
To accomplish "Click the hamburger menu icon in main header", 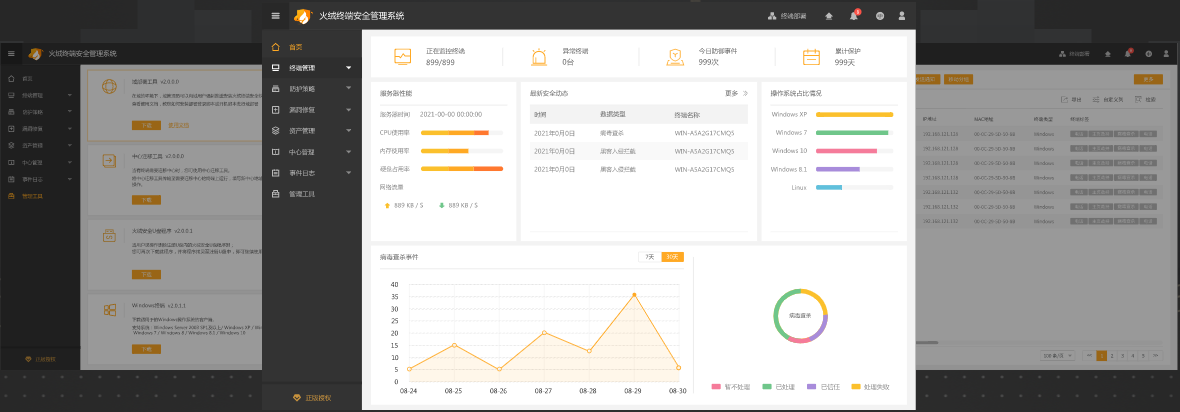I will (x=276, y=16).
